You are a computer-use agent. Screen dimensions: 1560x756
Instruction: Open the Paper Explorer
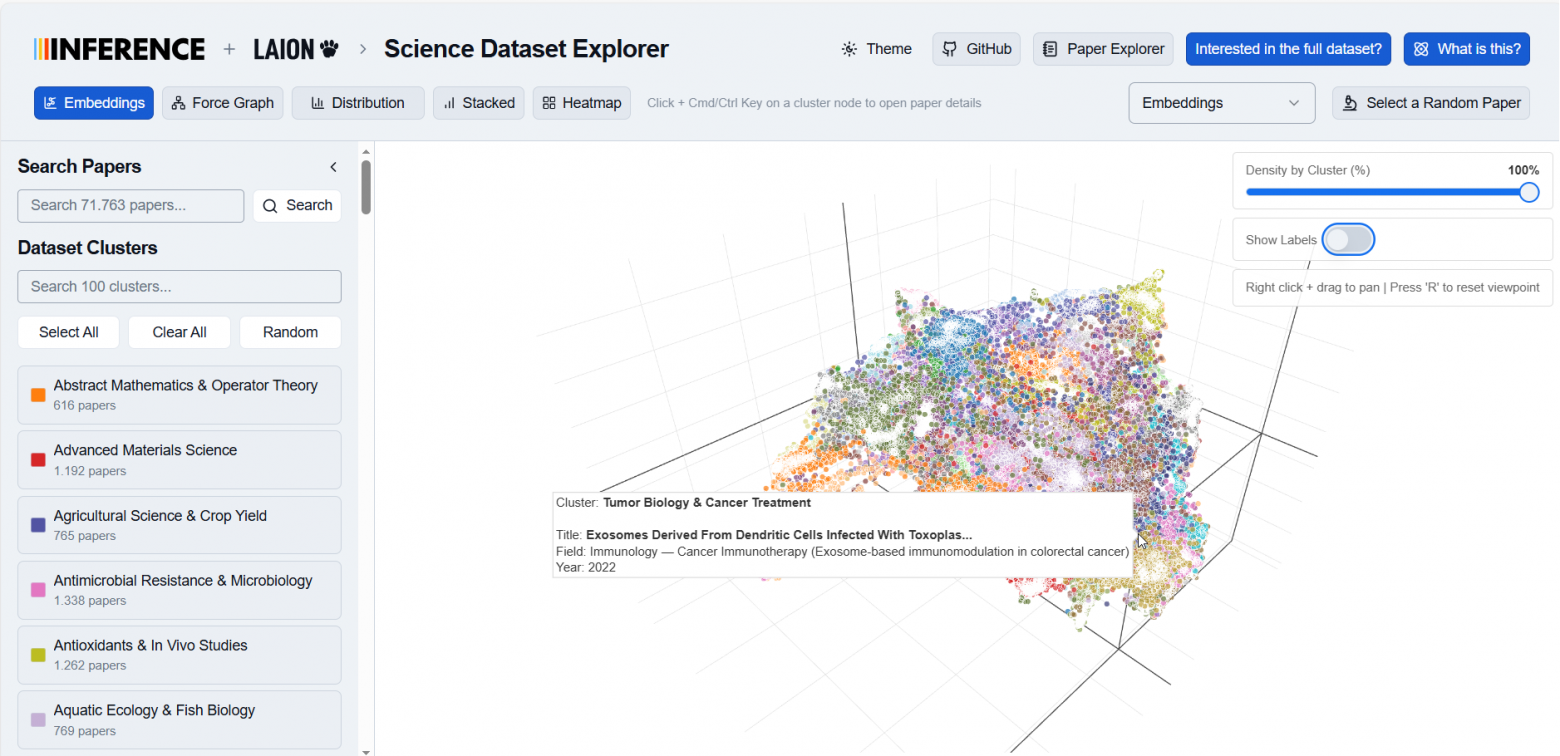click(x=1102, y=49)
